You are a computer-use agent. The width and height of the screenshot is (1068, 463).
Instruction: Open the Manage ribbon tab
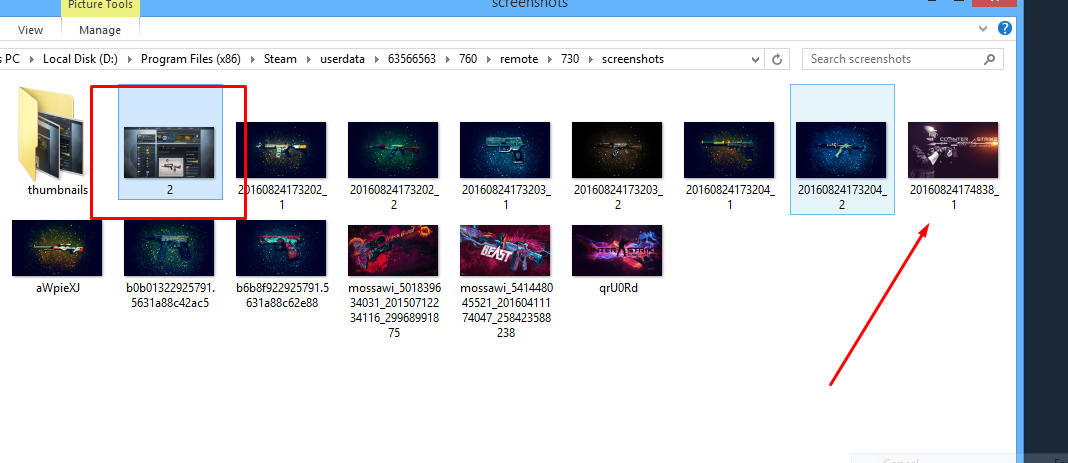click(100, 30)
